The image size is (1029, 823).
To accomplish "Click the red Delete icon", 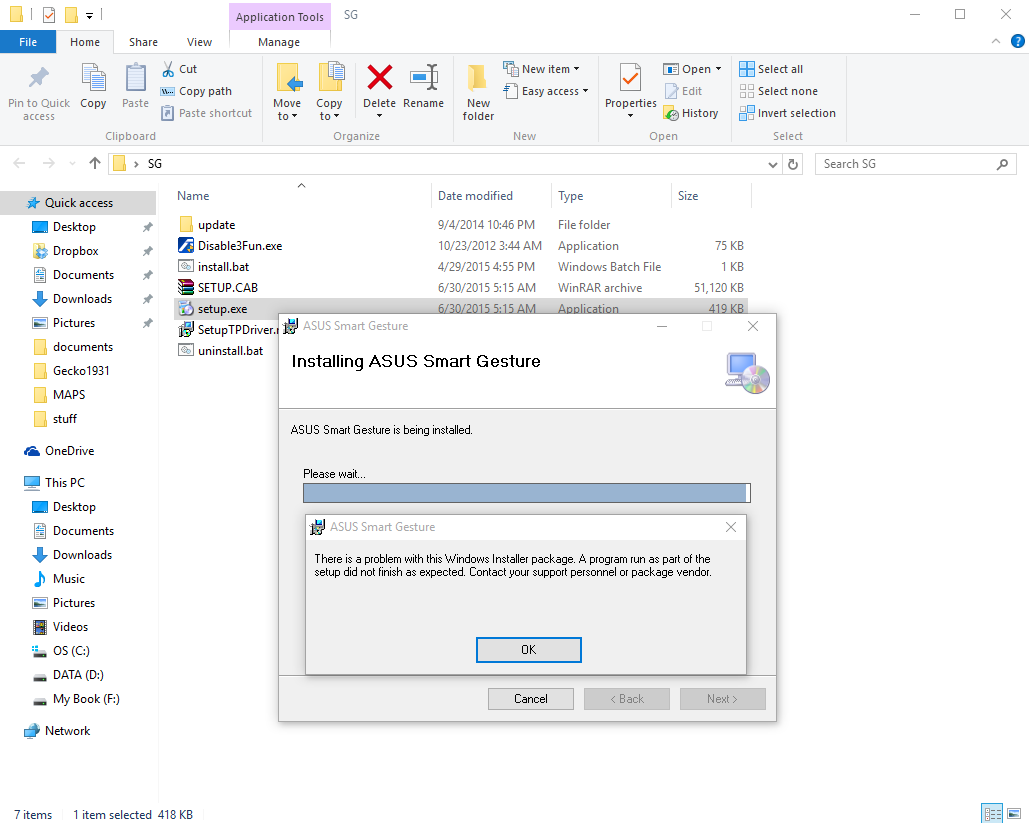I will pos(379,77).
